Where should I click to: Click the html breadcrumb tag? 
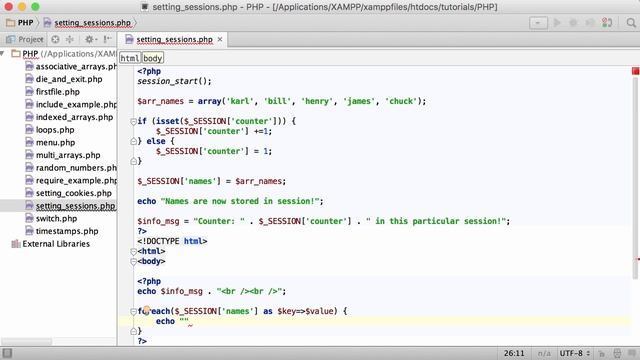pos(130,58)
